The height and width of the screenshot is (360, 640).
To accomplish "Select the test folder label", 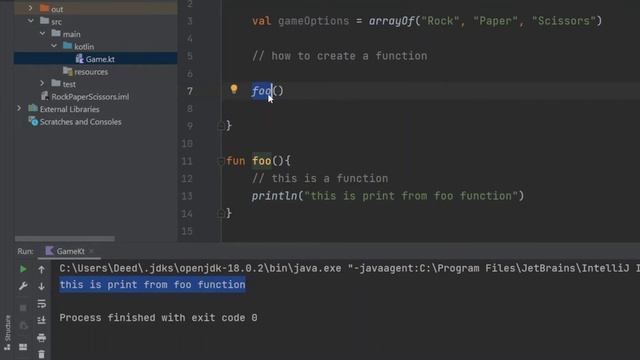I will [x=69, y=84].
